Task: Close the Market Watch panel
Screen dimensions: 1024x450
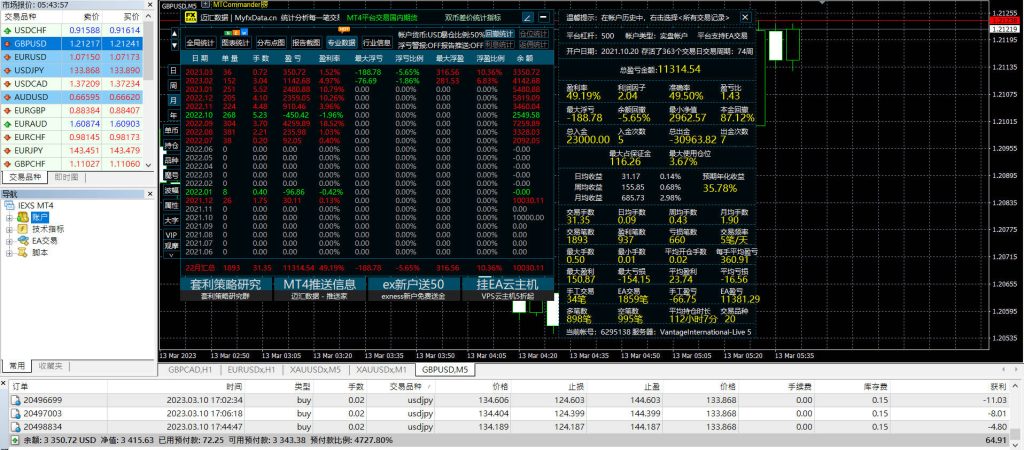Action: pos(152,5)
